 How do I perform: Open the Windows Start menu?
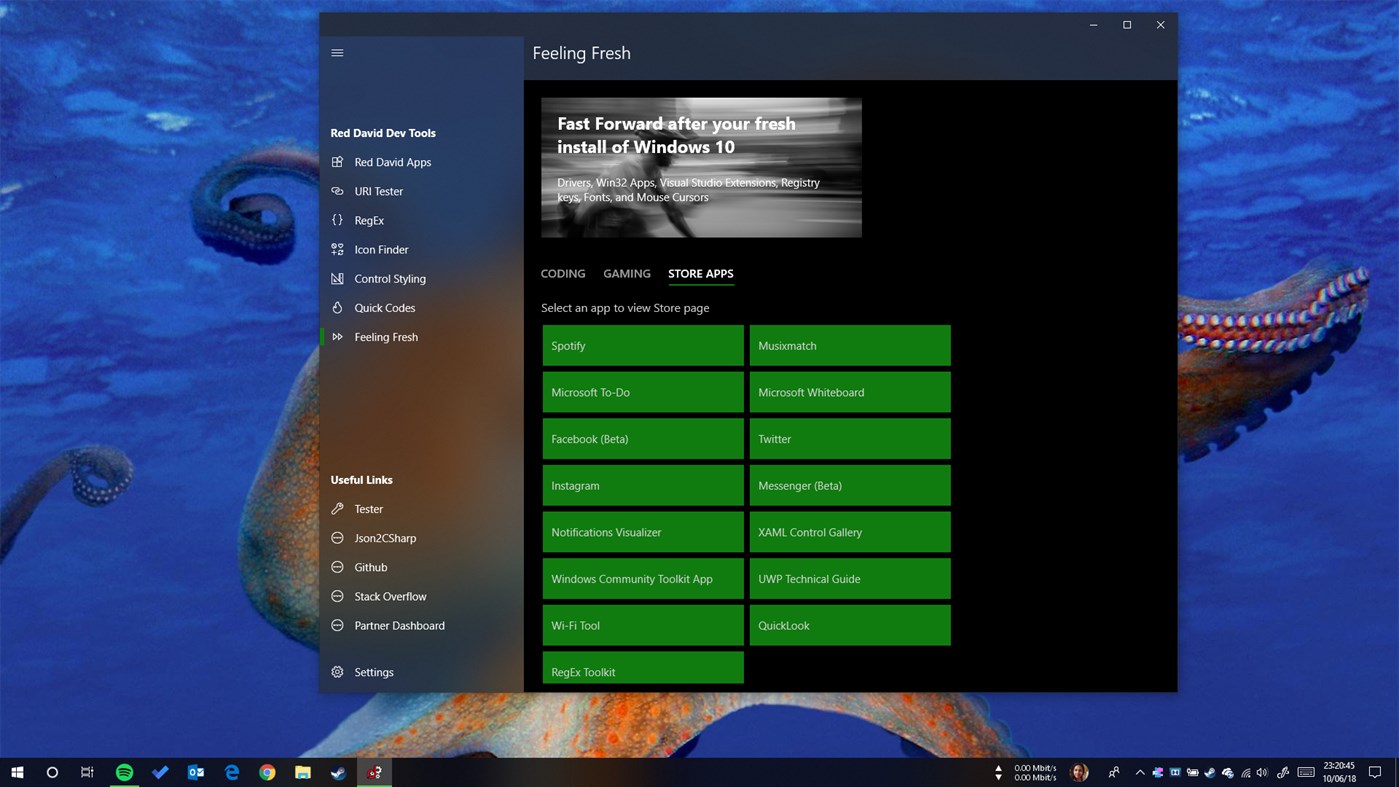click(17, 772)
